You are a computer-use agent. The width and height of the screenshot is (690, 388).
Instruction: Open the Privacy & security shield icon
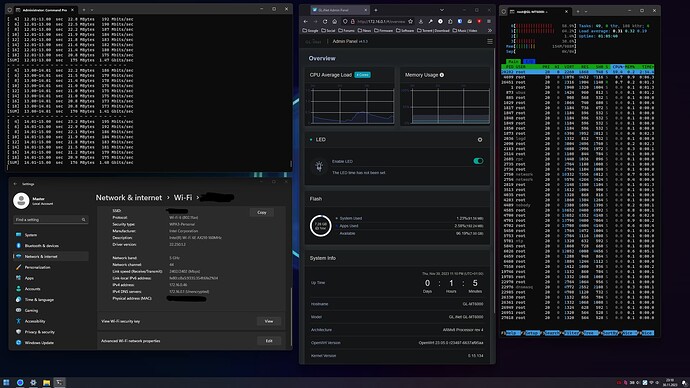coord(18,332)
